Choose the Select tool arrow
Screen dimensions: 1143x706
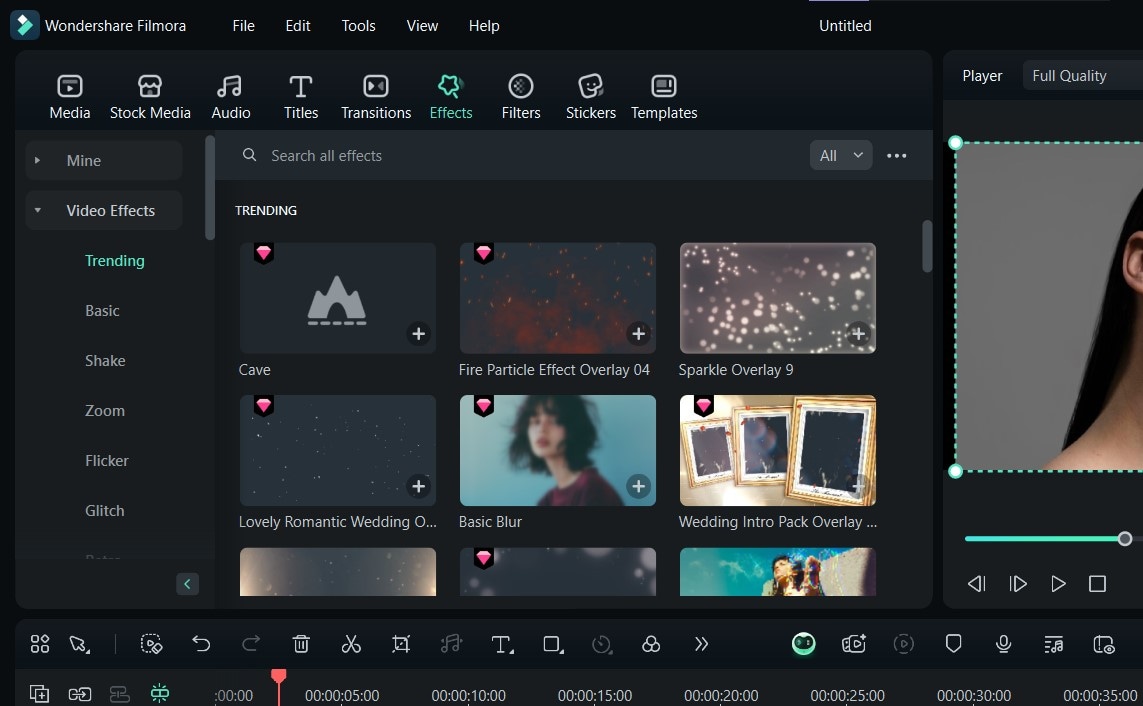click(79, 644)
